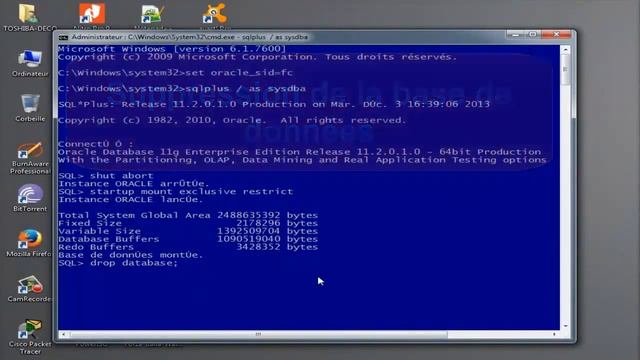The height and width of the screenshot is (360, 640).
Task: Click the Total System Global Area value
Action: (x=249, y=215)
